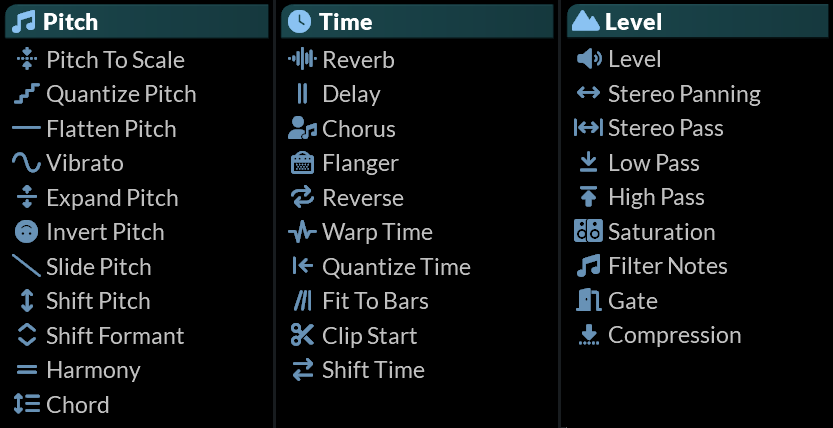This screenshot has width=833, height=428.
Task: Click the Chorus icon
Action: point(302,129)
